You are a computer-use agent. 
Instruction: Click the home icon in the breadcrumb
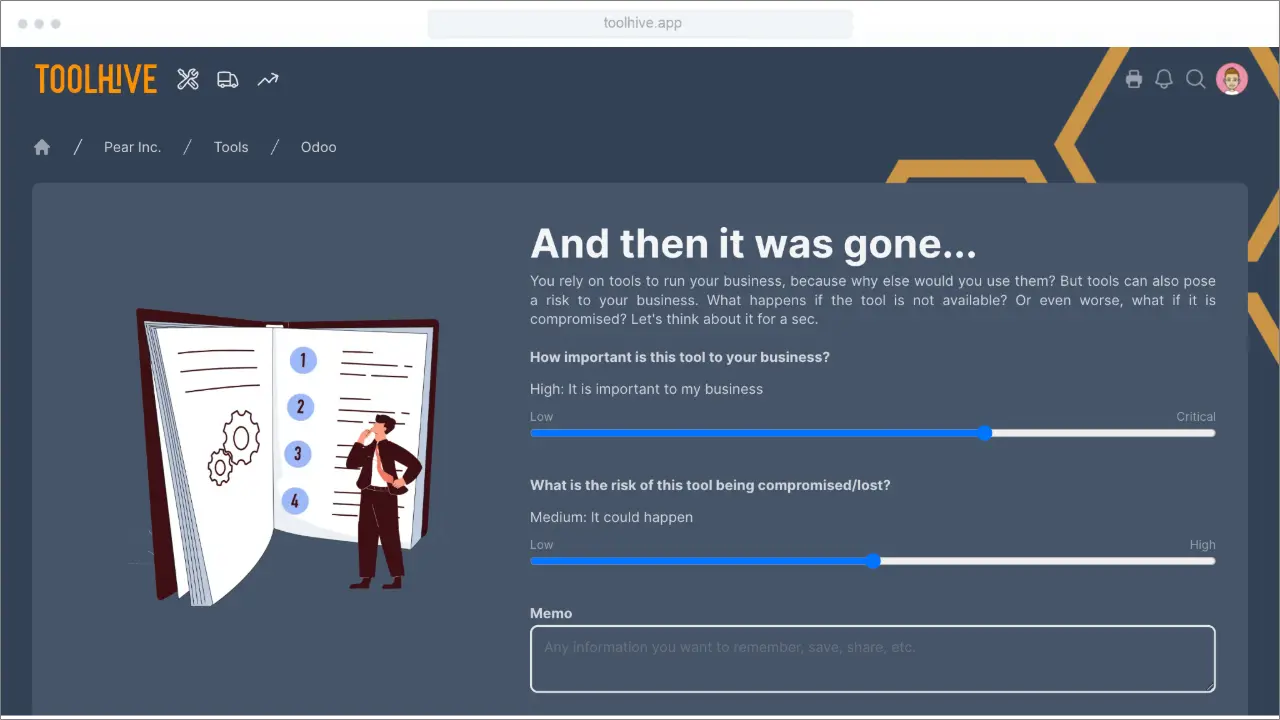coord(41,146)
